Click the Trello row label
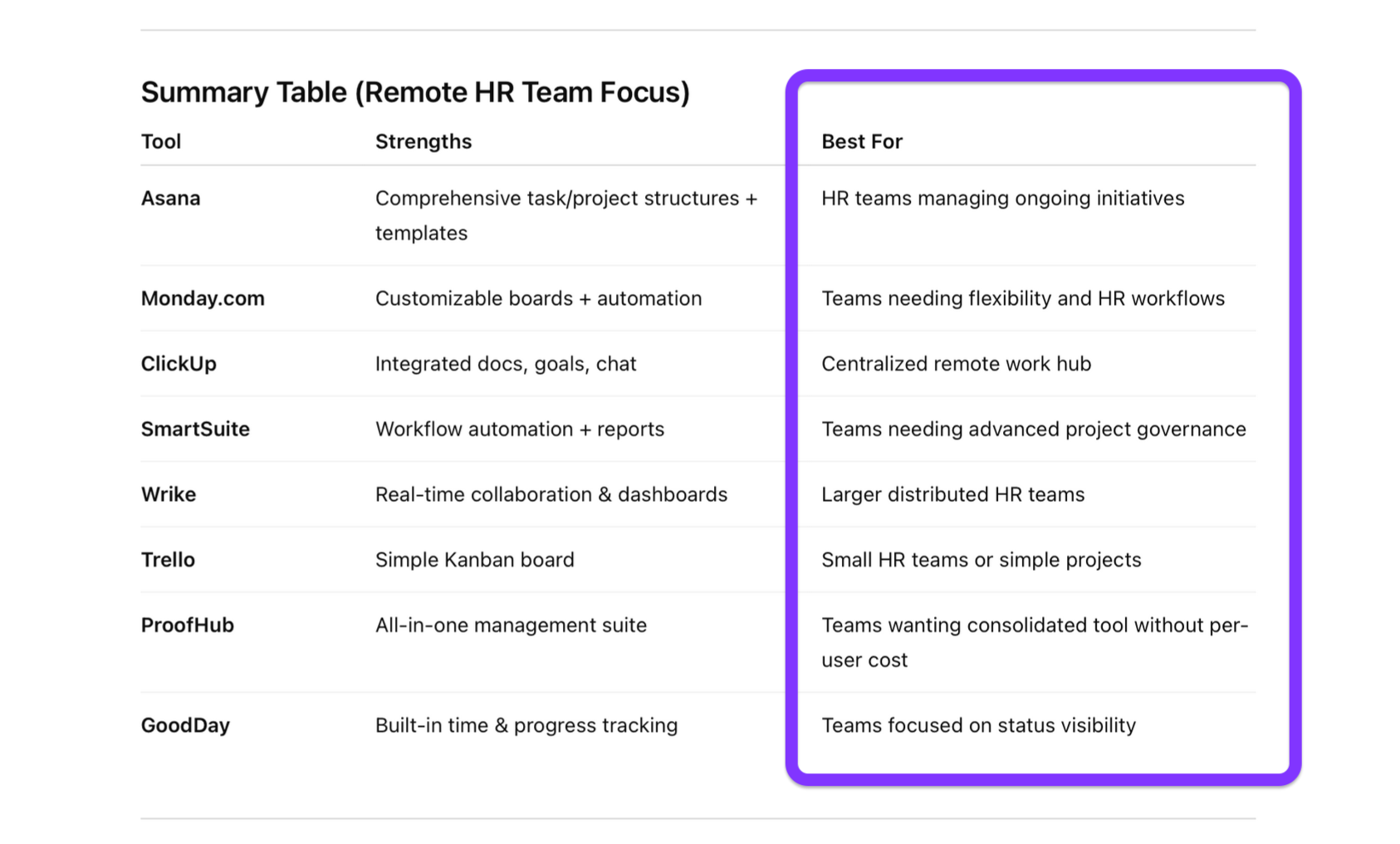Viewport: 1400px width, 844px height. tap(168, 560)
